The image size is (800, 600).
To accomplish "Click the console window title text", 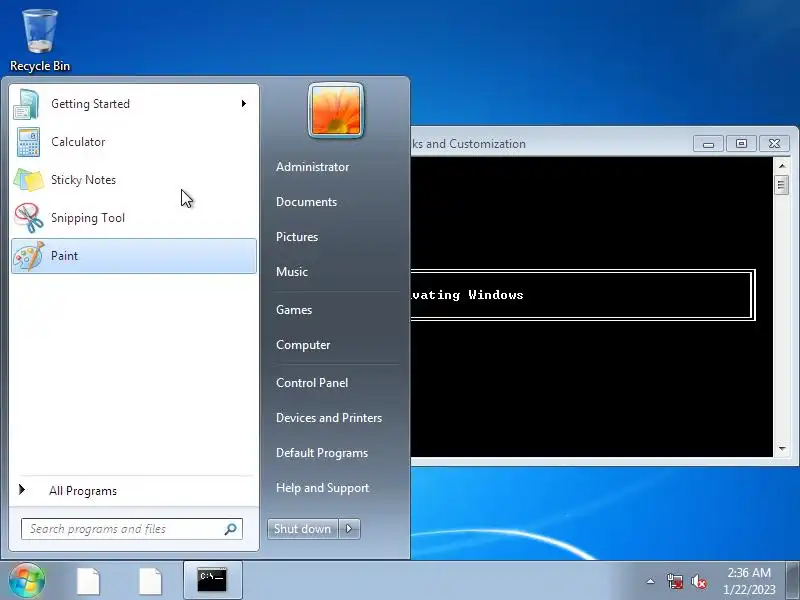I will click(468, 144).
